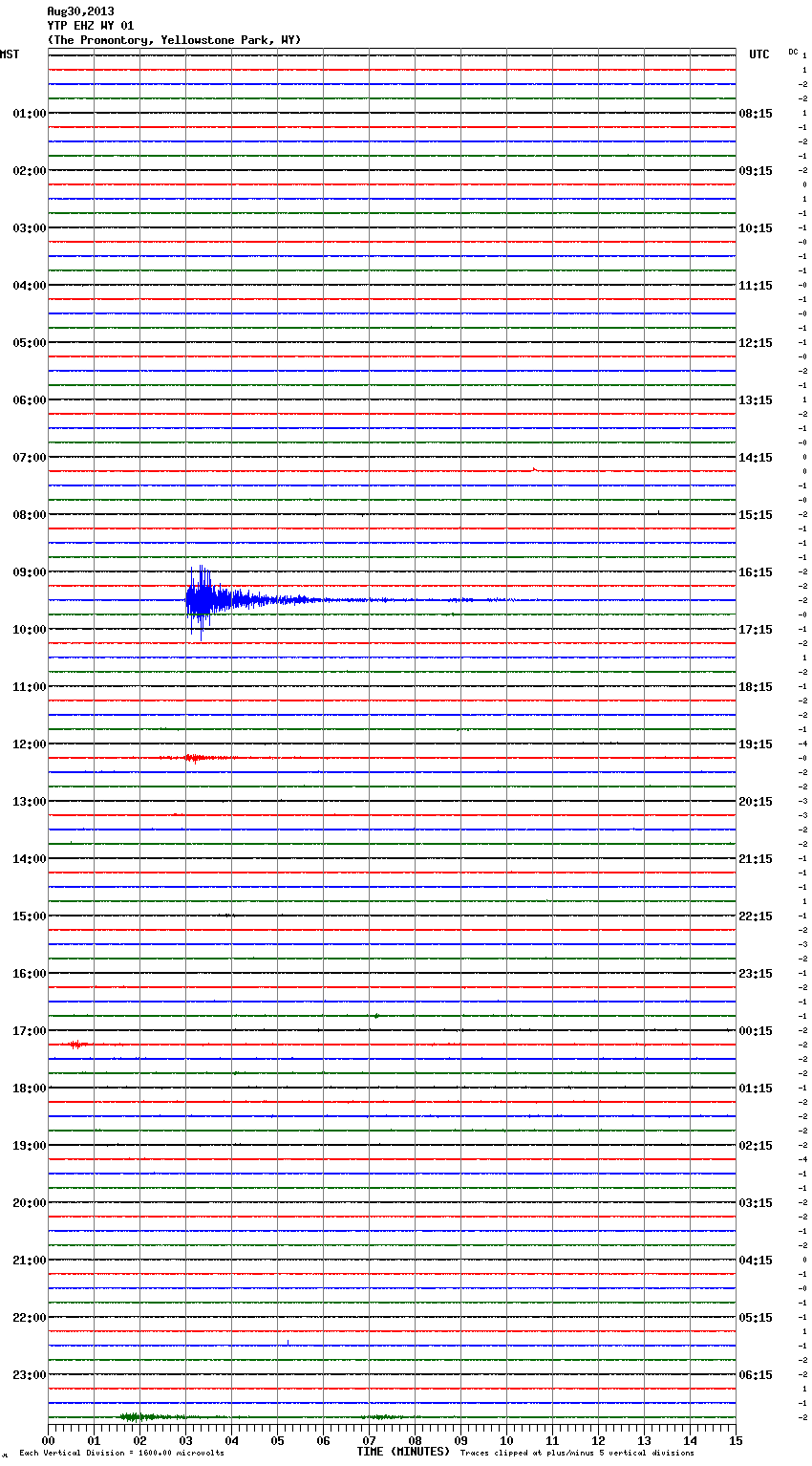
Task: Click minute axis tick label 09
Action: (460, 1441)
